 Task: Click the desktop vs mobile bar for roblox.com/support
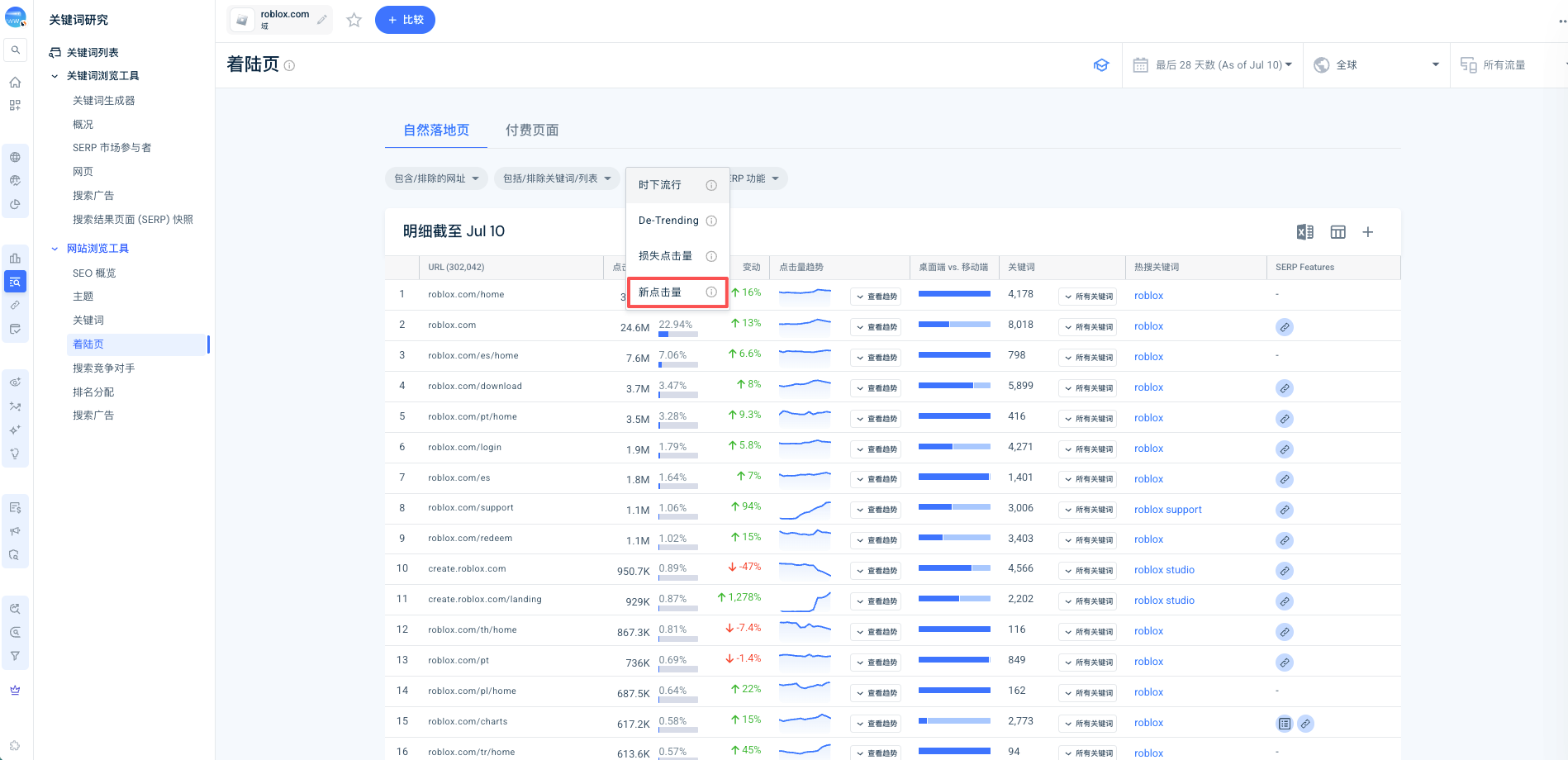click(954, 507)
